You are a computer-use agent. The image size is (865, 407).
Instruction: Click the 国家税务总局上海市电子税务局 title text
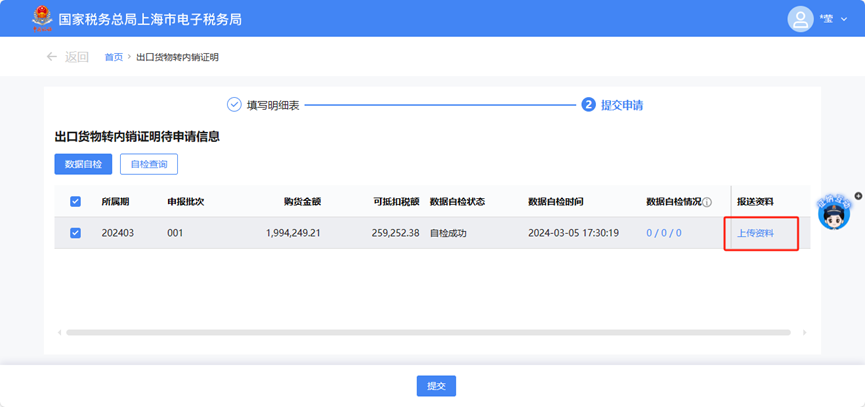pos(150,19)
